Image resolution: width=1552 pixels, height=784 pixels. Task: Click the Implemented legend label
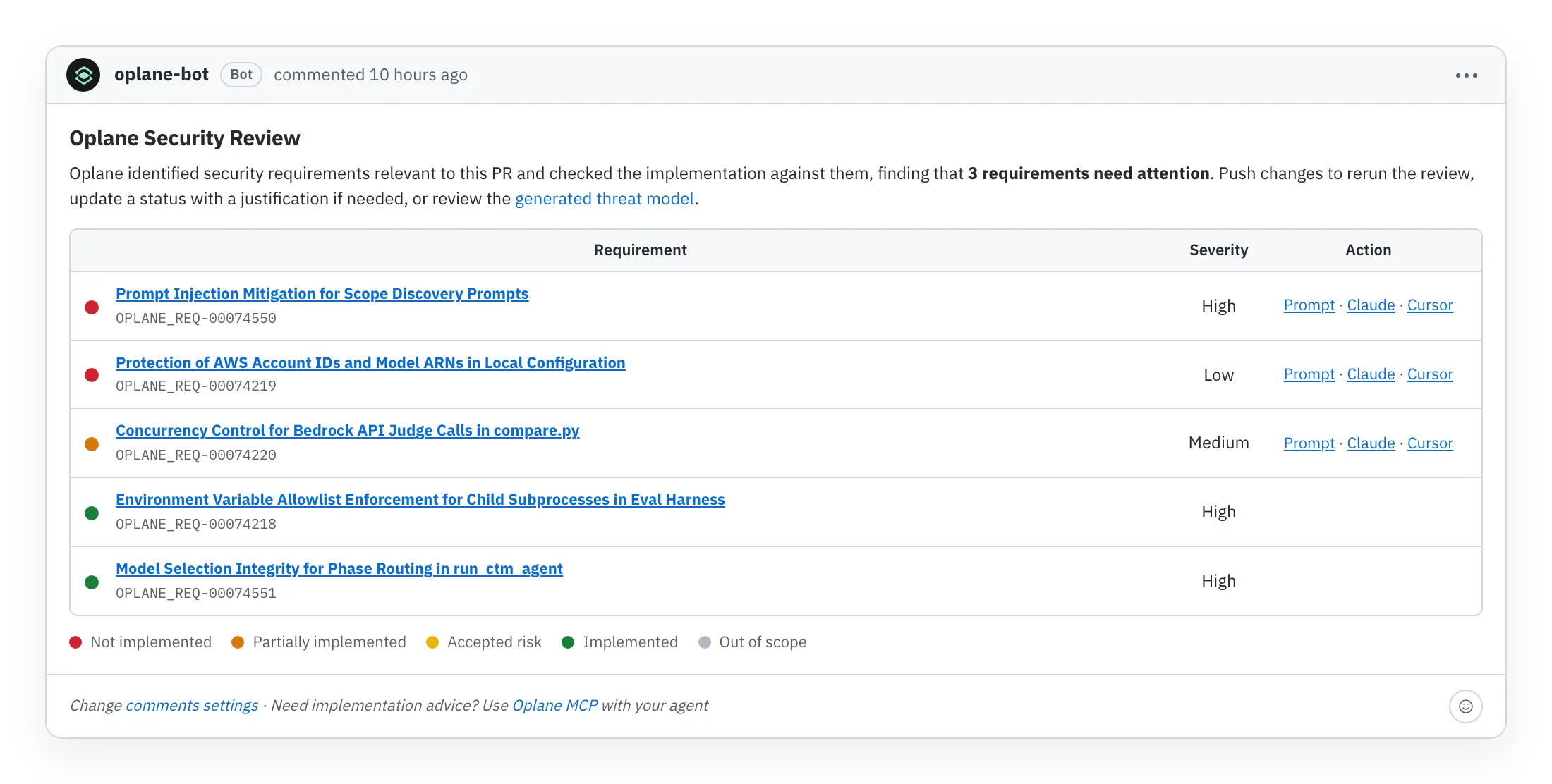(x=630, y=642)
